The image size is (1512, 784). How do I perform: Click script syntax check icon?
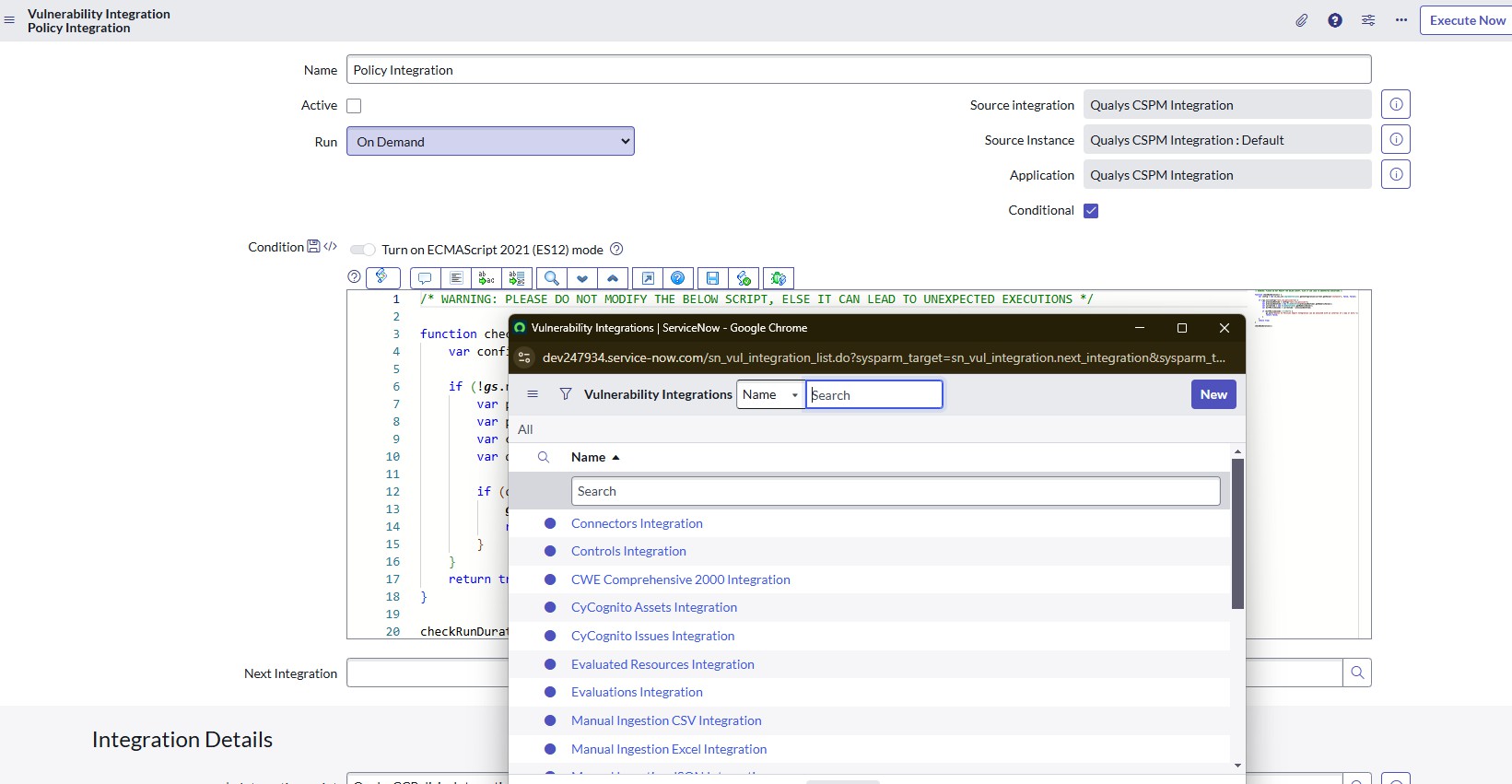(744, 278)
